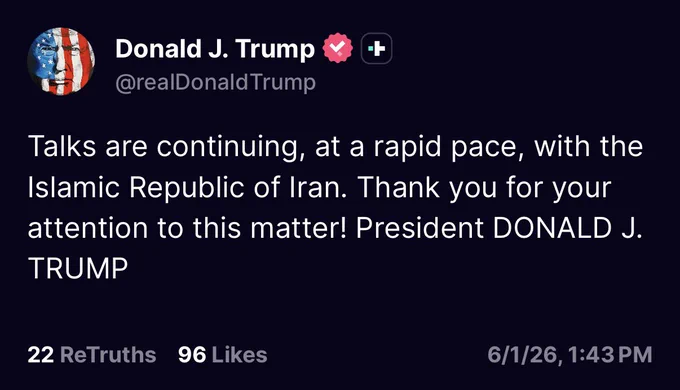The width and height of the screenshot is (680, 390).
Task: Select the post line starting "Talks are continuing"
Action: click(335, 147)
